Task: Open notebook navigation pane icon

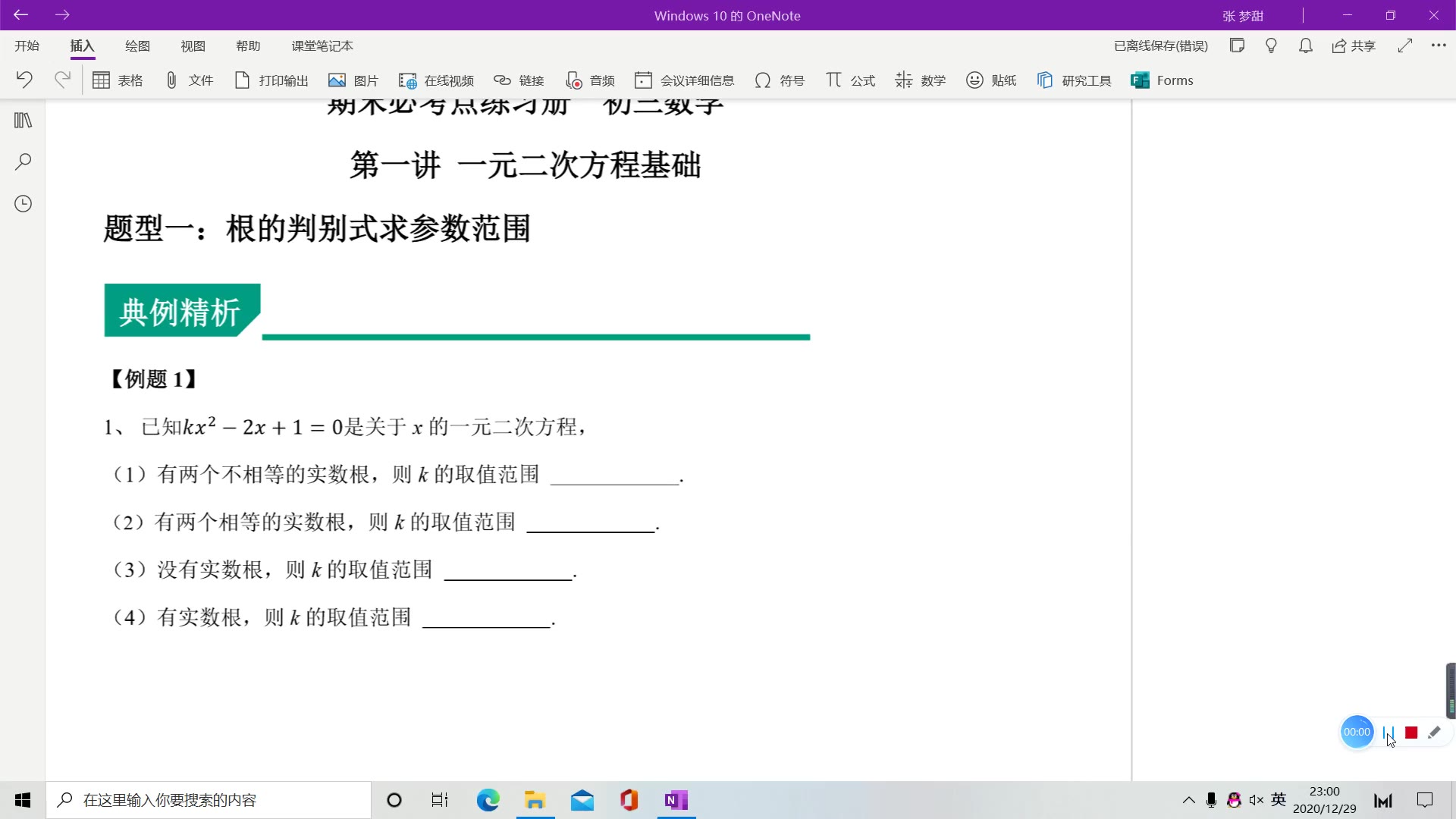Action: 23,121
